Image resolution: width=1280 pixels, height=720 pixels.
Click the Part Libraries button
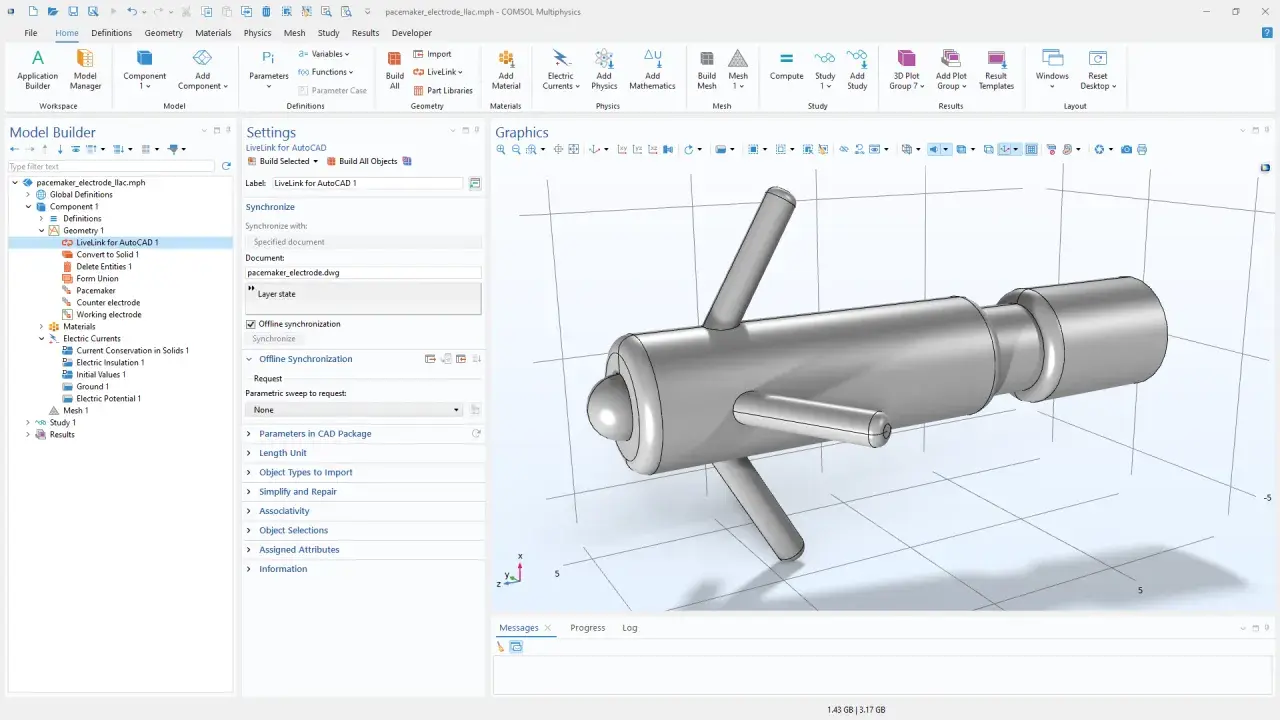pos(443,90)
